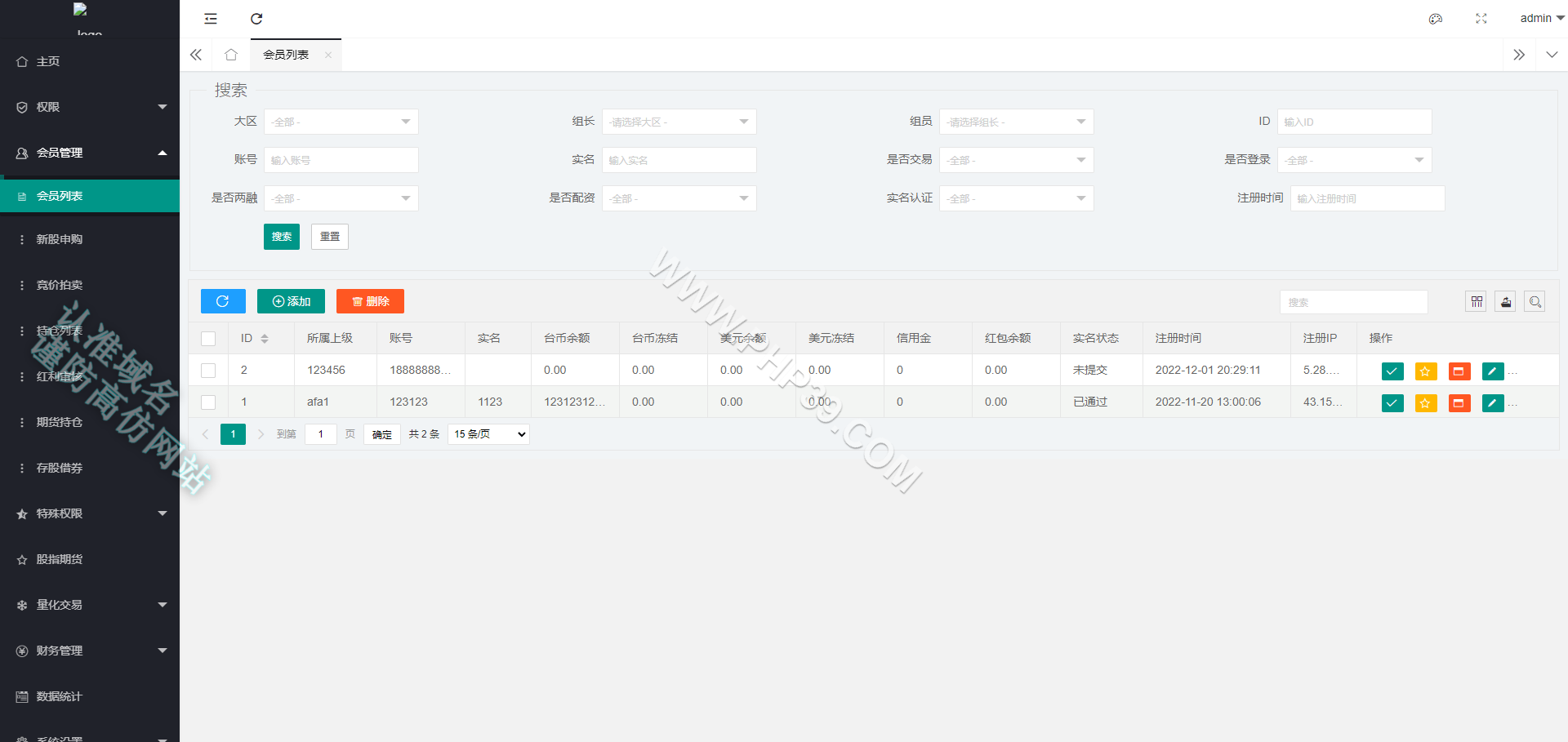The height and width of the screenshot is (742, 1568).
Task: Collapse the sidebar with the menu-fold icon
Action: pyautogui.click(x=211, y=19)
